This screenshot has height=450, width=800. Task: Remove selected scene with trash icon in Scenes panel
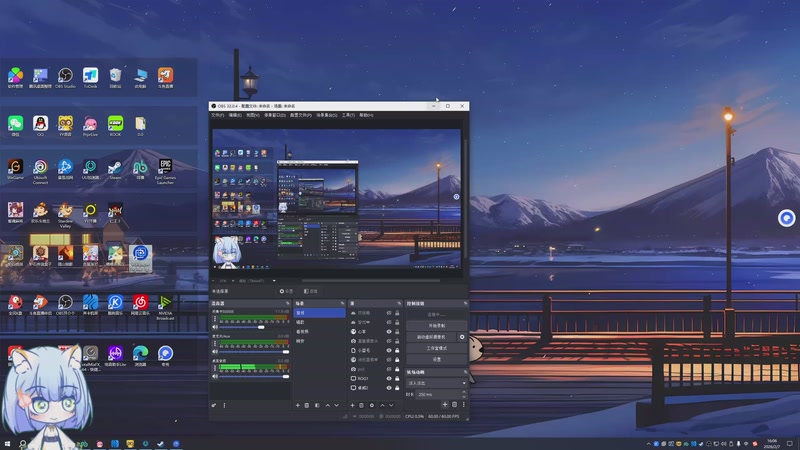click(x=307, y=405)
